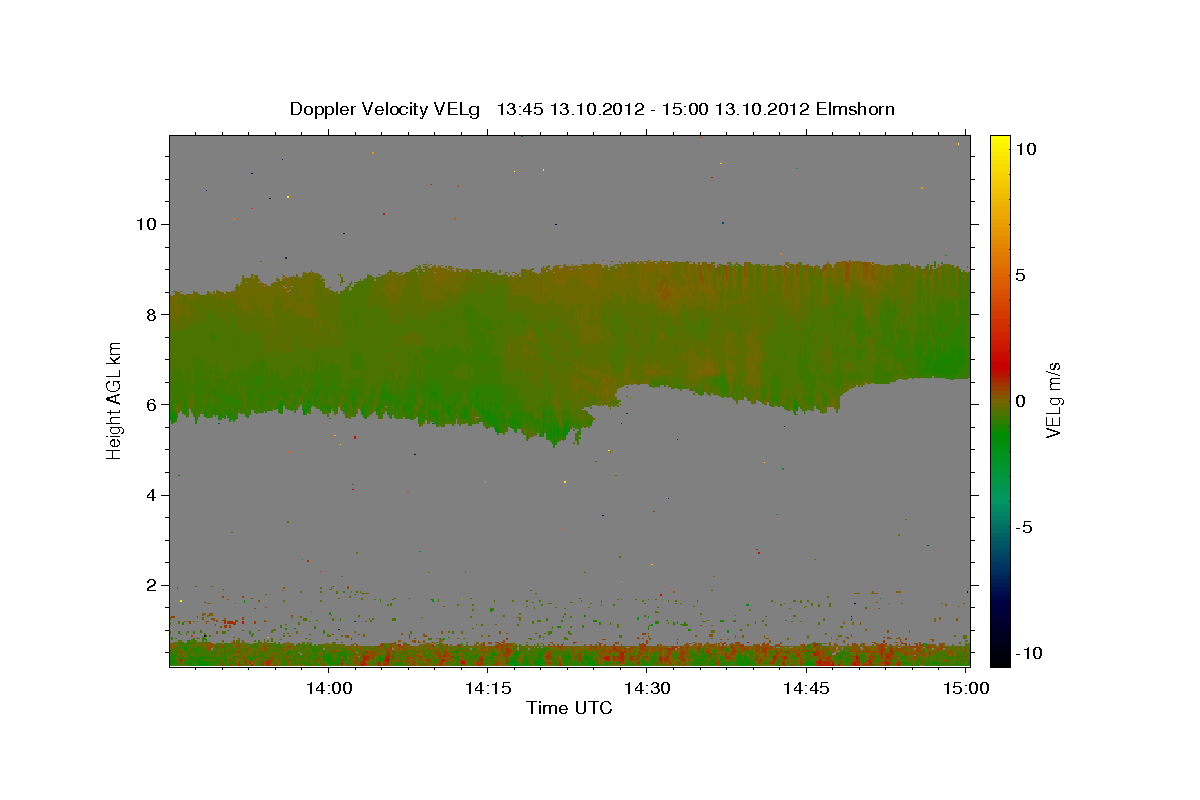The width and height of the screenshot is (1200, 800).
Task: Click the 14:00 time tick label
Action: coord(328,688)
